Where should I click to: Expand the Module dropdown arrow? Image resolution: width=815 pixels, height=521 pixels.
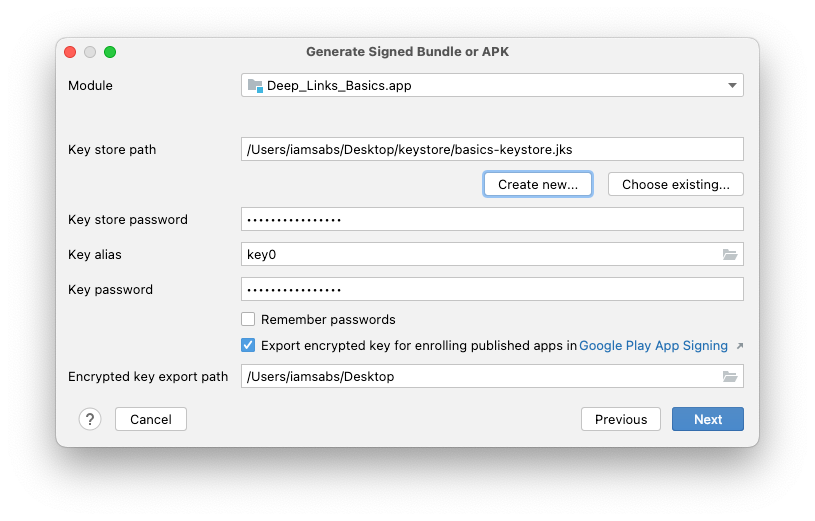pyautogui.click(x=732, y=86)
